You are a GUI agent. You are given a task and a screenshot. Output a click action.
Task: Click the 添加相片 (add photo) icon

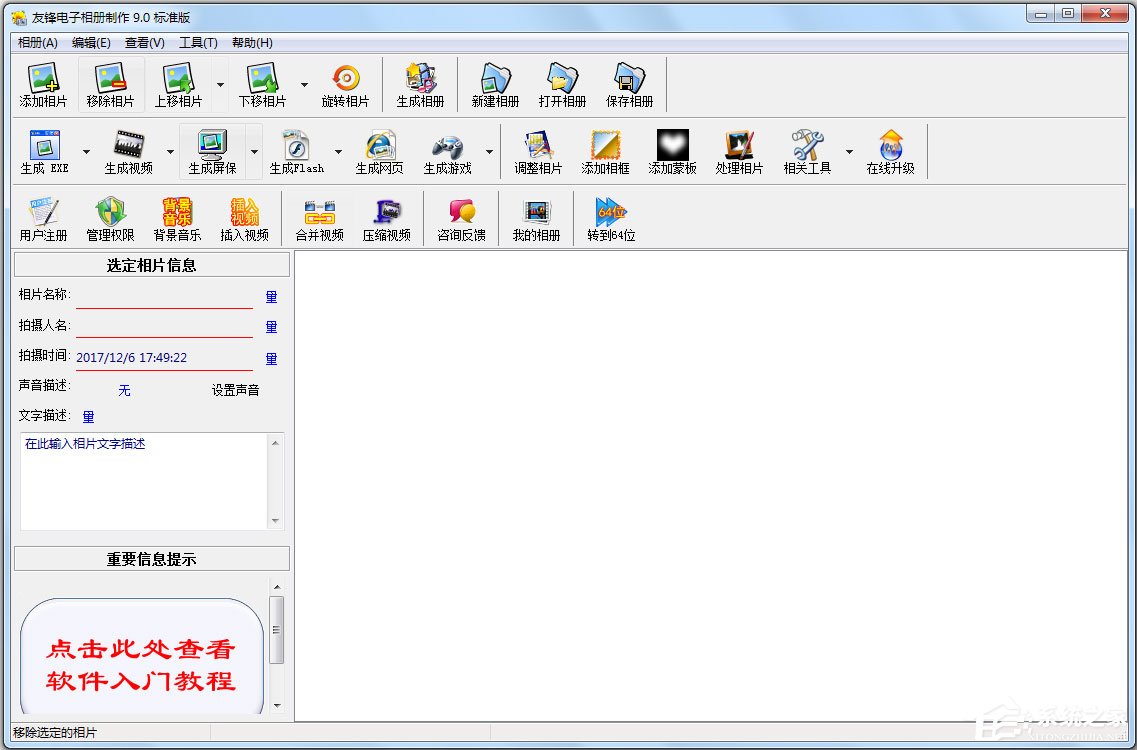coord(43,84)
